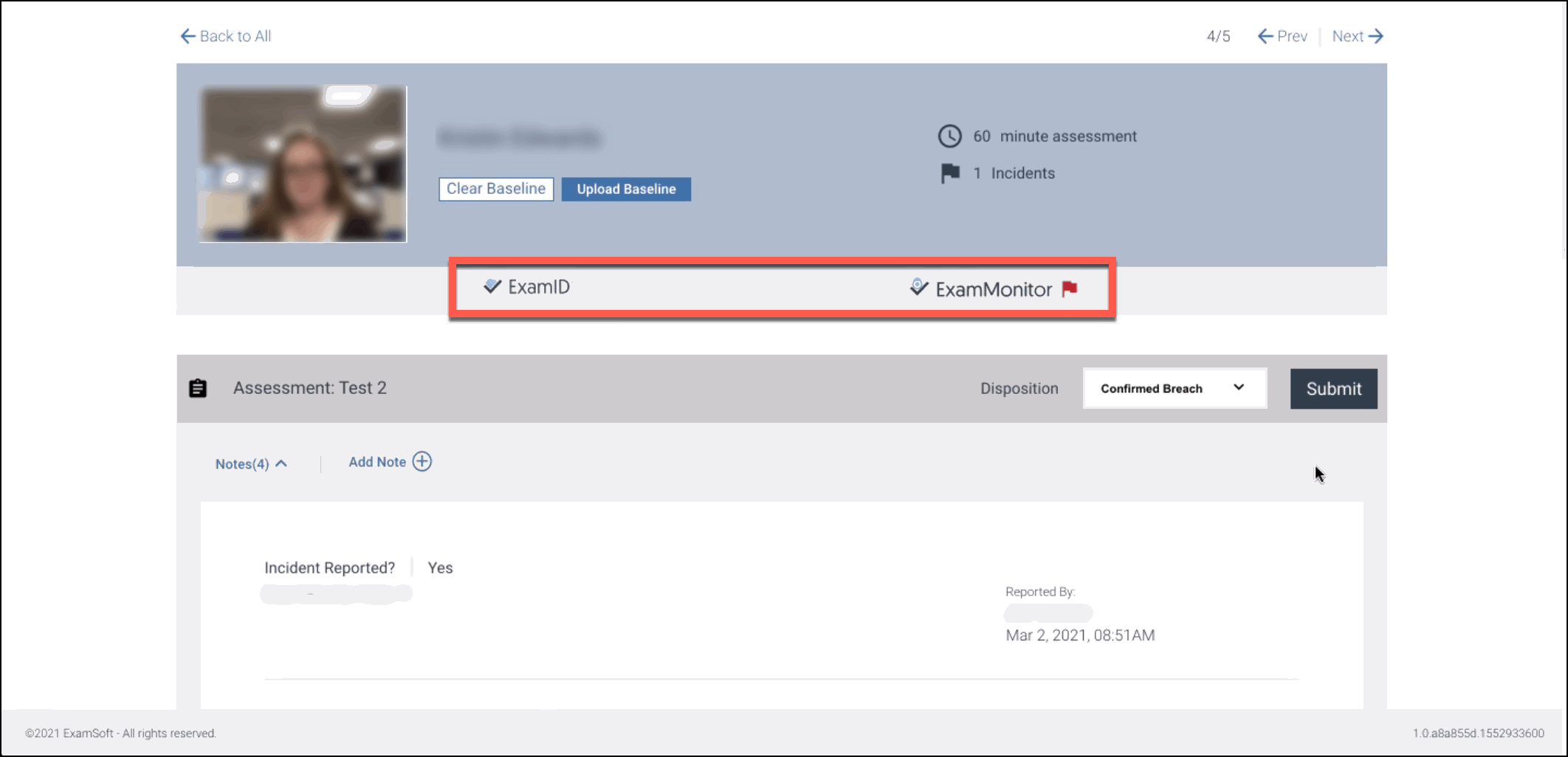Collapse the Notes(4) section
Viewport: 1568px width, 757px height.
[x=251, y=464]
